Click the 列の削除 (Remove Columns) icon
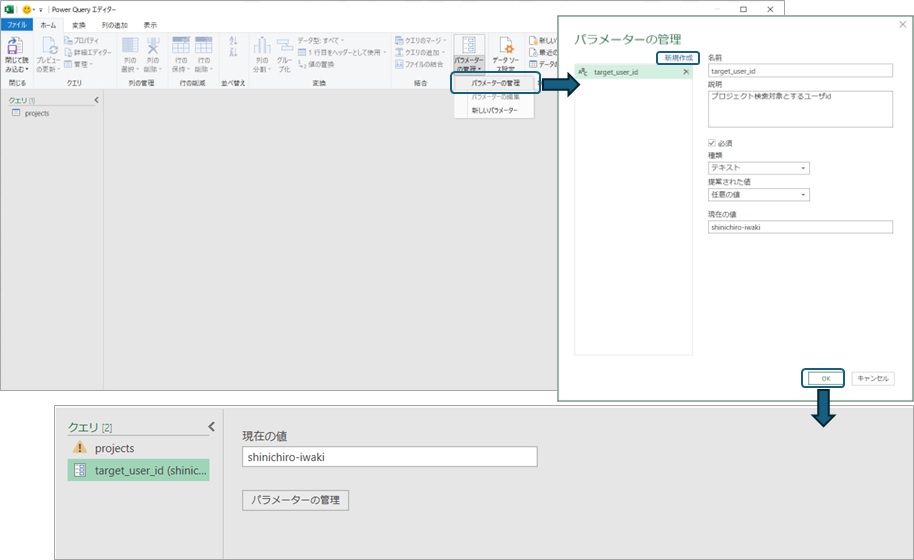Image resolution: width=914 pixels, height=560 pixels. (x=153, y=46)
